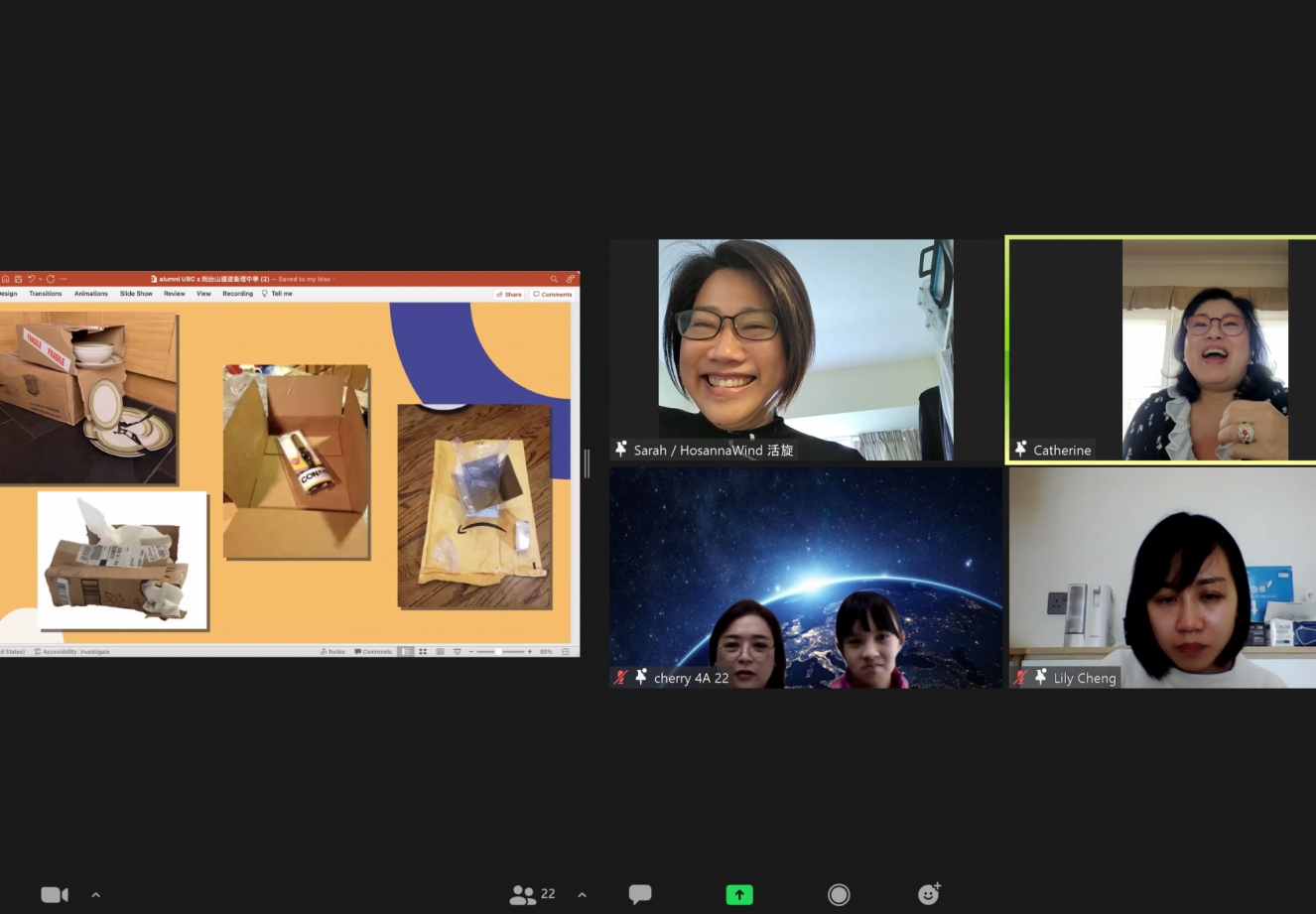Click the Zoom video camera icon

click(54, 894)
